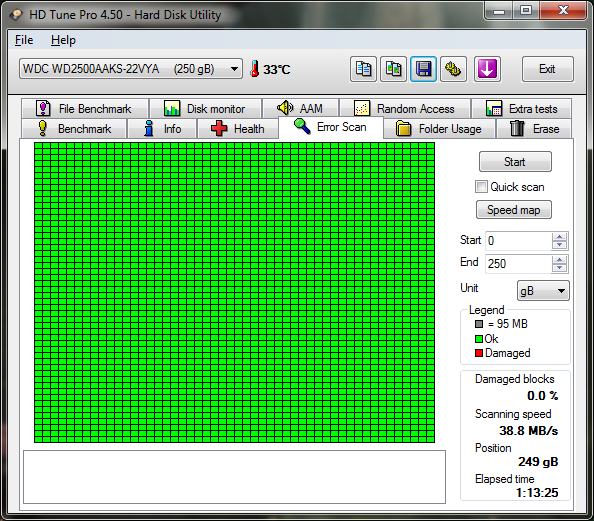Viewport: 594px width, 521px height.
Task: Click the save screenshot floppy icon
Action: tap(423, 69)
